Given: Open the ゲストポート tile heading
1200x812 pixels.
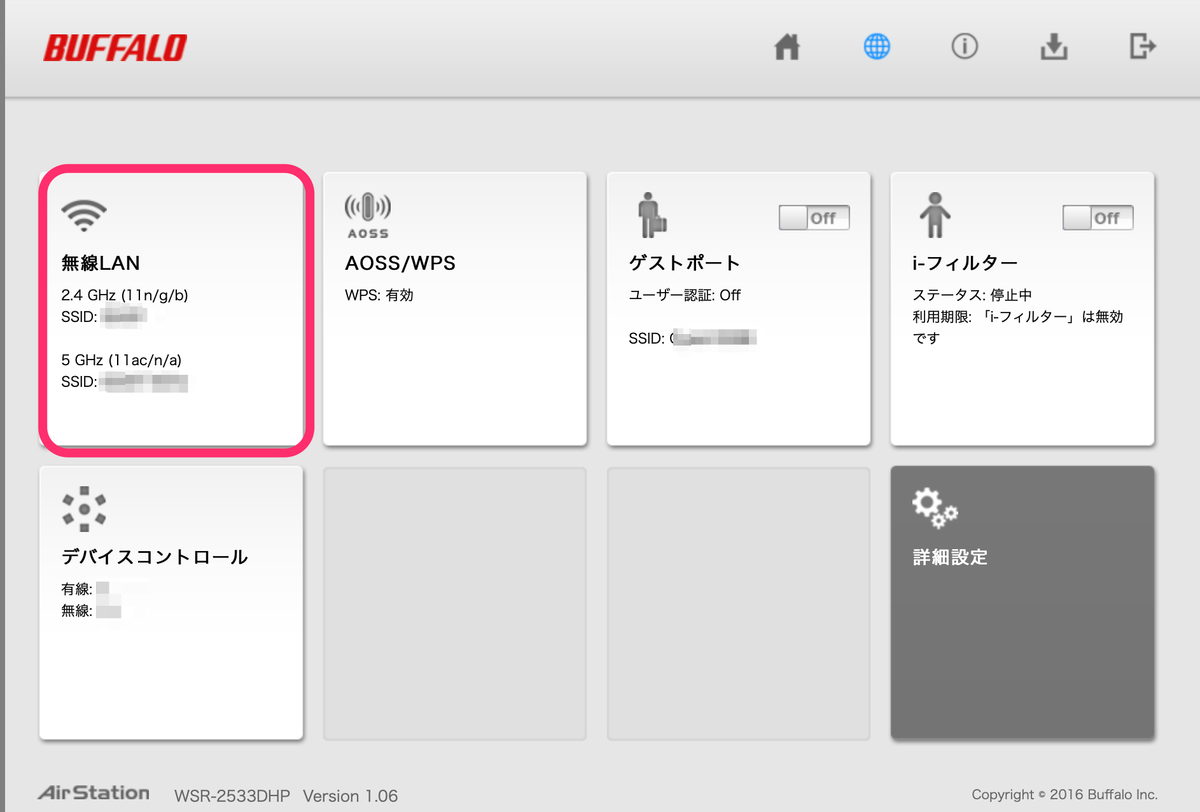Looking at the screenshot, I should coord(685,264).
